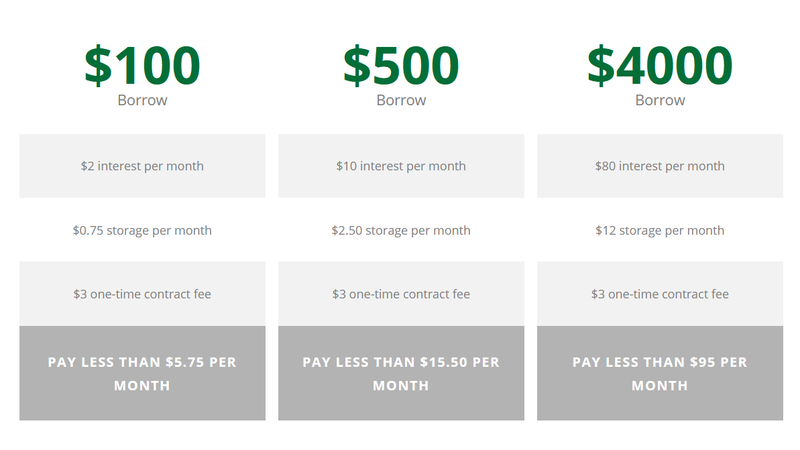Image resolution: width=800 pixels, height=450 pixels.
Task: Click the contract fee row in $500 column
Action: click(401, 294)
